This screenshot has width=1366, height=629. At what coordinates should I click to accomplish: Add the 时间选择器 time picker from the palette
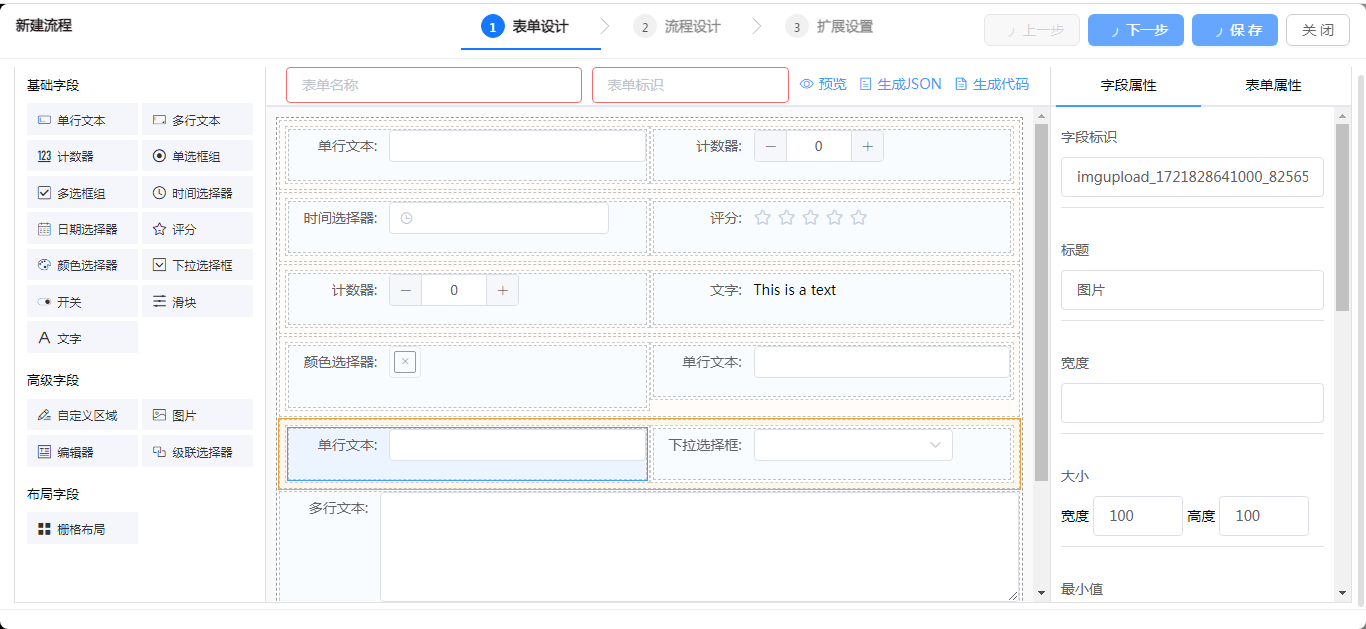[197, 193]
